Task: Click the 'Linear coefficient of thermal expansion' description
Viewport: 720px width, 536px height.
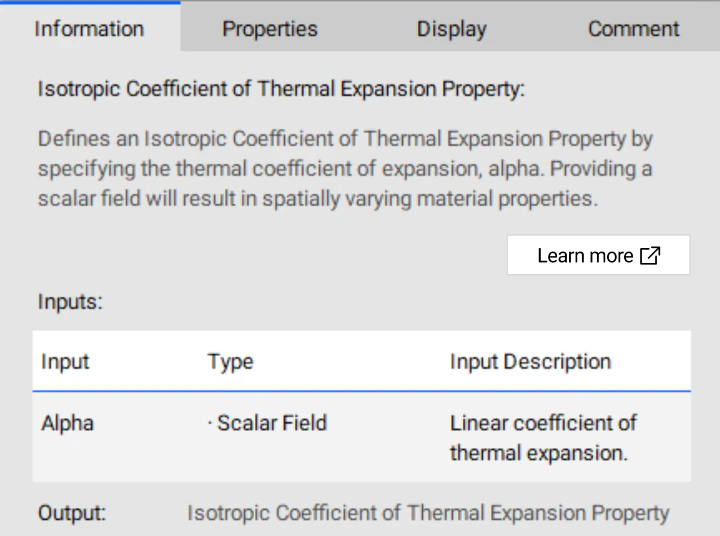Action: 543,438
